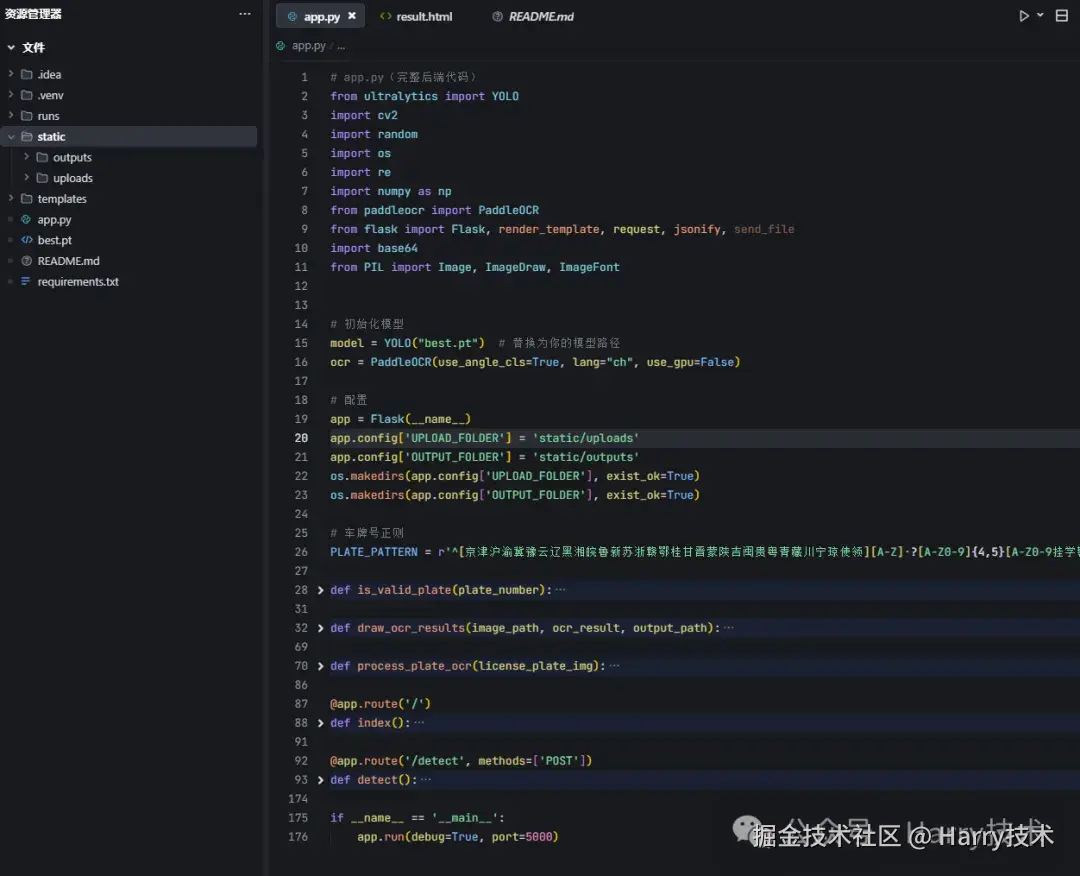Click 'app.run(debug=True, port=5000)' line

(x=457, y=837)
